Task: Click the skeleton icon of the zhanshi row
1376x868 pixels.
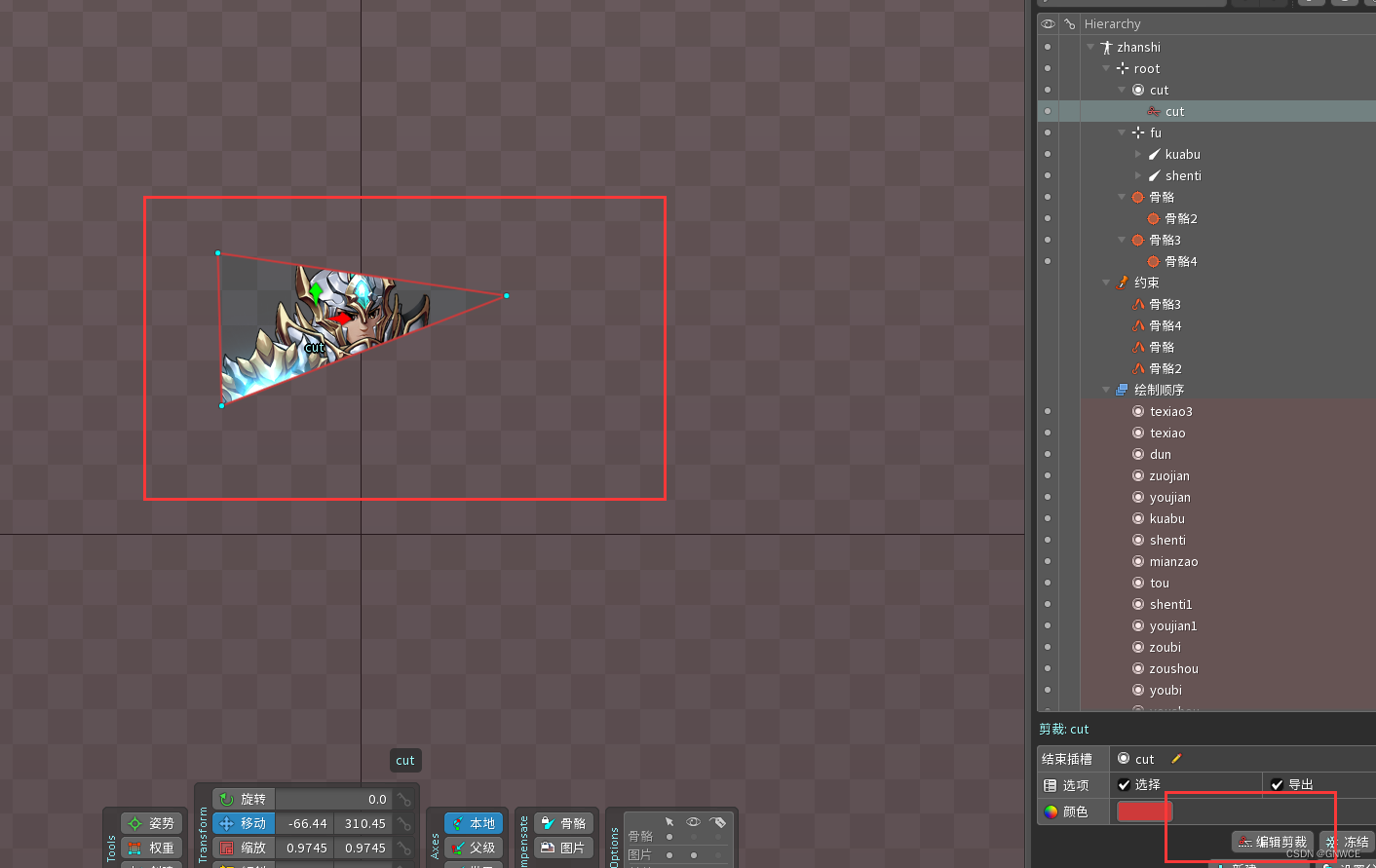Action: (1106, 47)
